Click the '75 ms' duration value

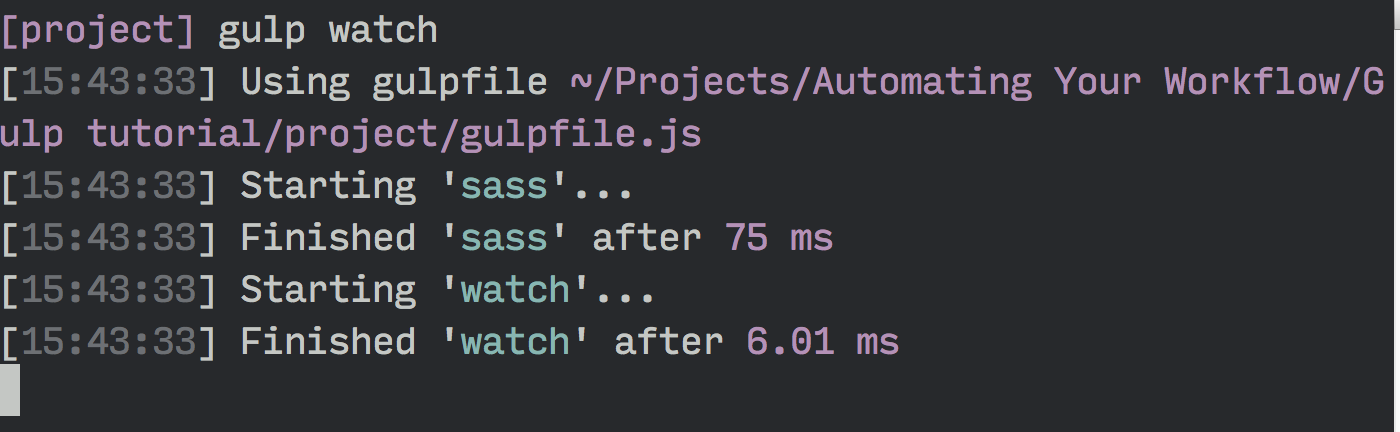pos(779,238)
